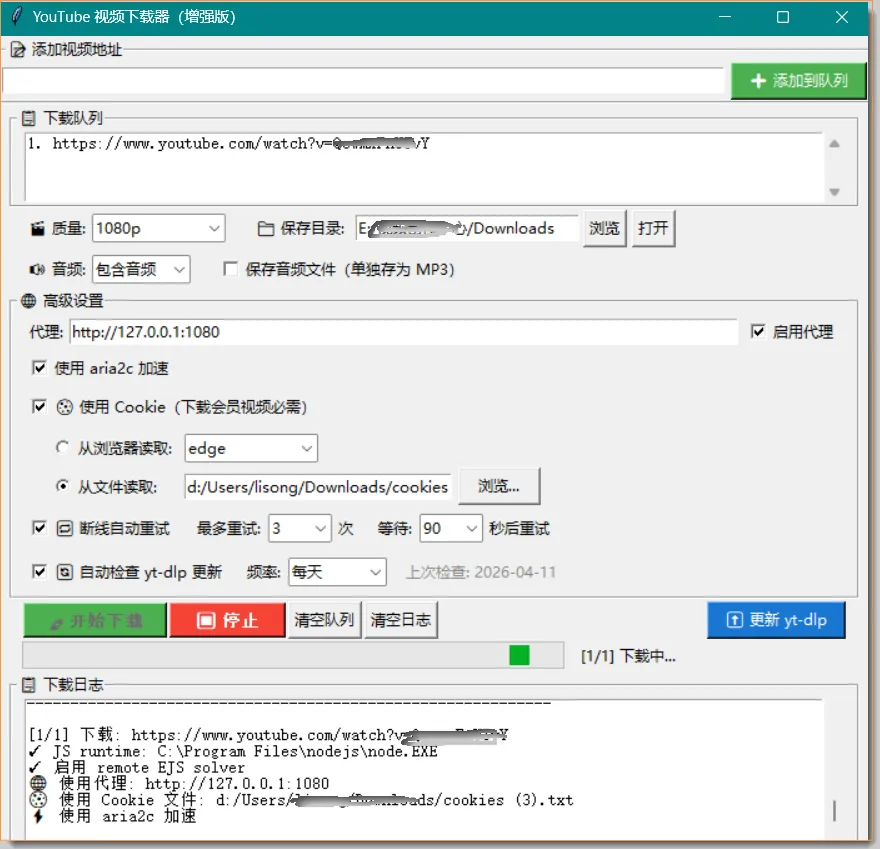Viewport: 880px width, 849px height.
Task: Click the cookie icon in log Cookie line
Action: (38, 800)
